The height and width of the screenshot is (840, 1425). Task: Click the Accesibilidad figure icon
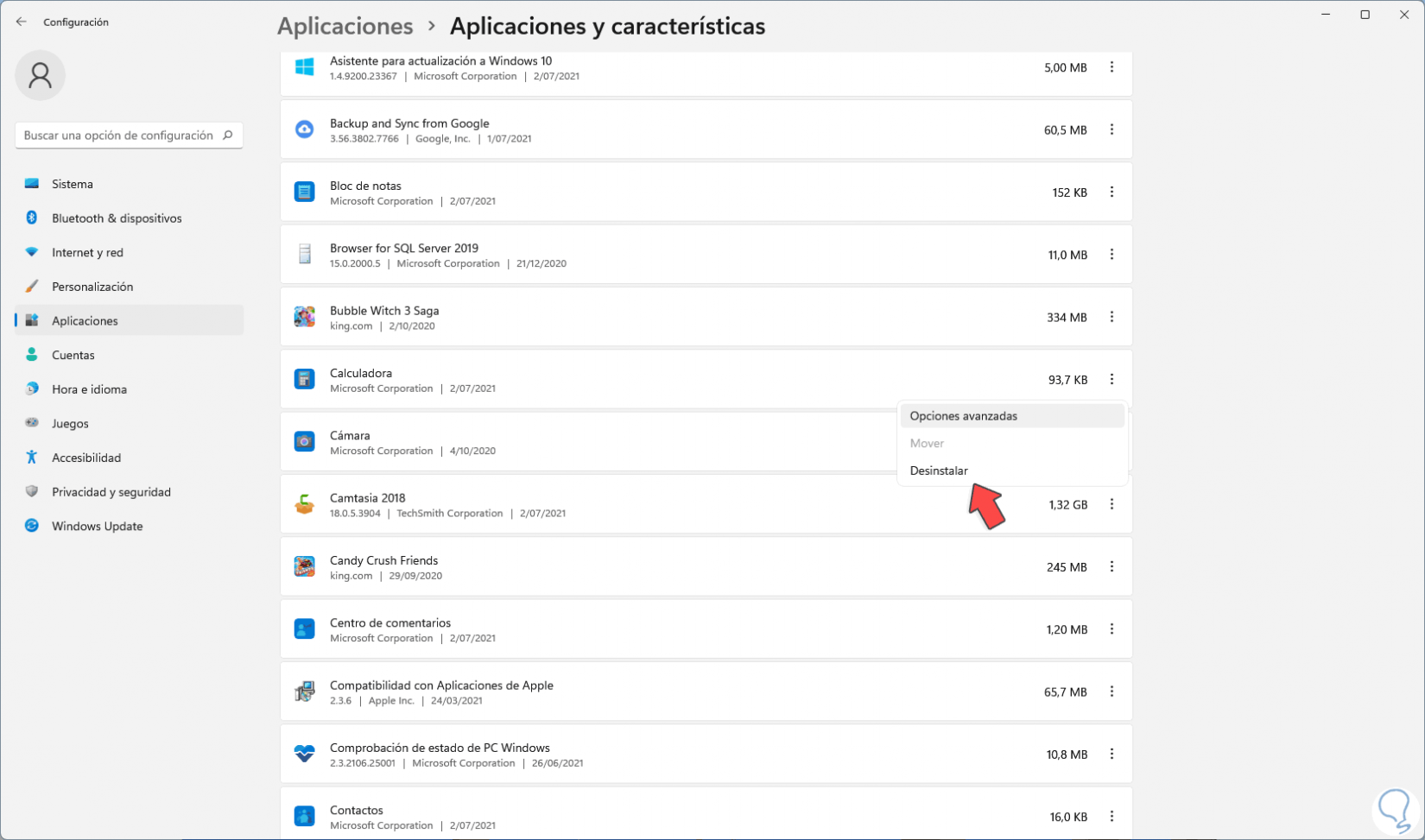[x=32, y=458]
